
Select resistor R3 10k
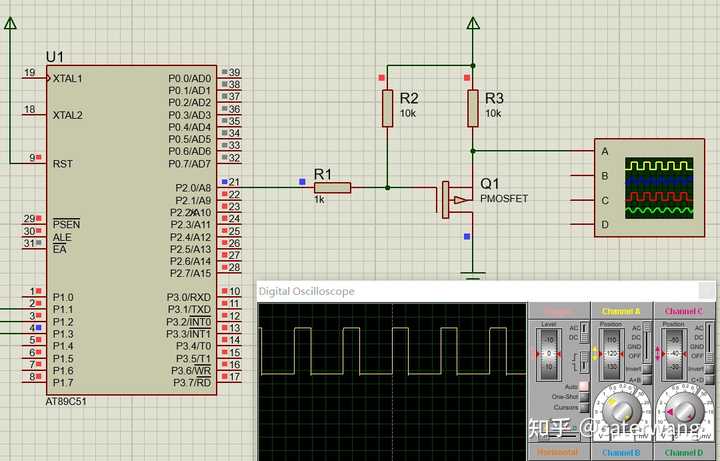click(473, 108)
